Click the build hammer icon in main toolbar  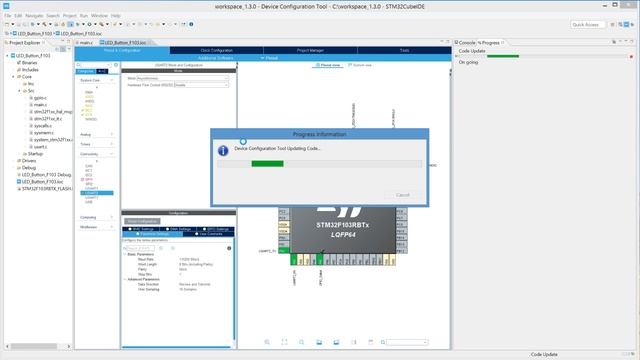click(x=44, y=24)
